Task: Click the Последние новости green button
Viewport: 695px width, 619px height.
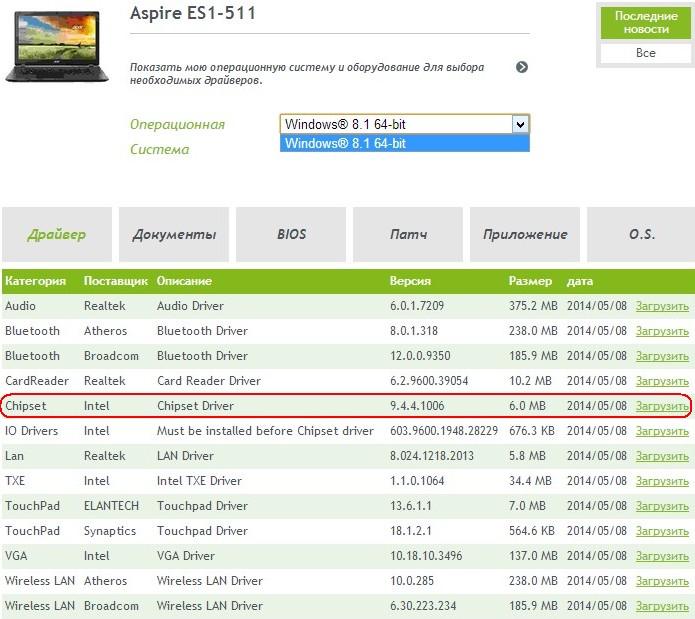Action: 646,23
